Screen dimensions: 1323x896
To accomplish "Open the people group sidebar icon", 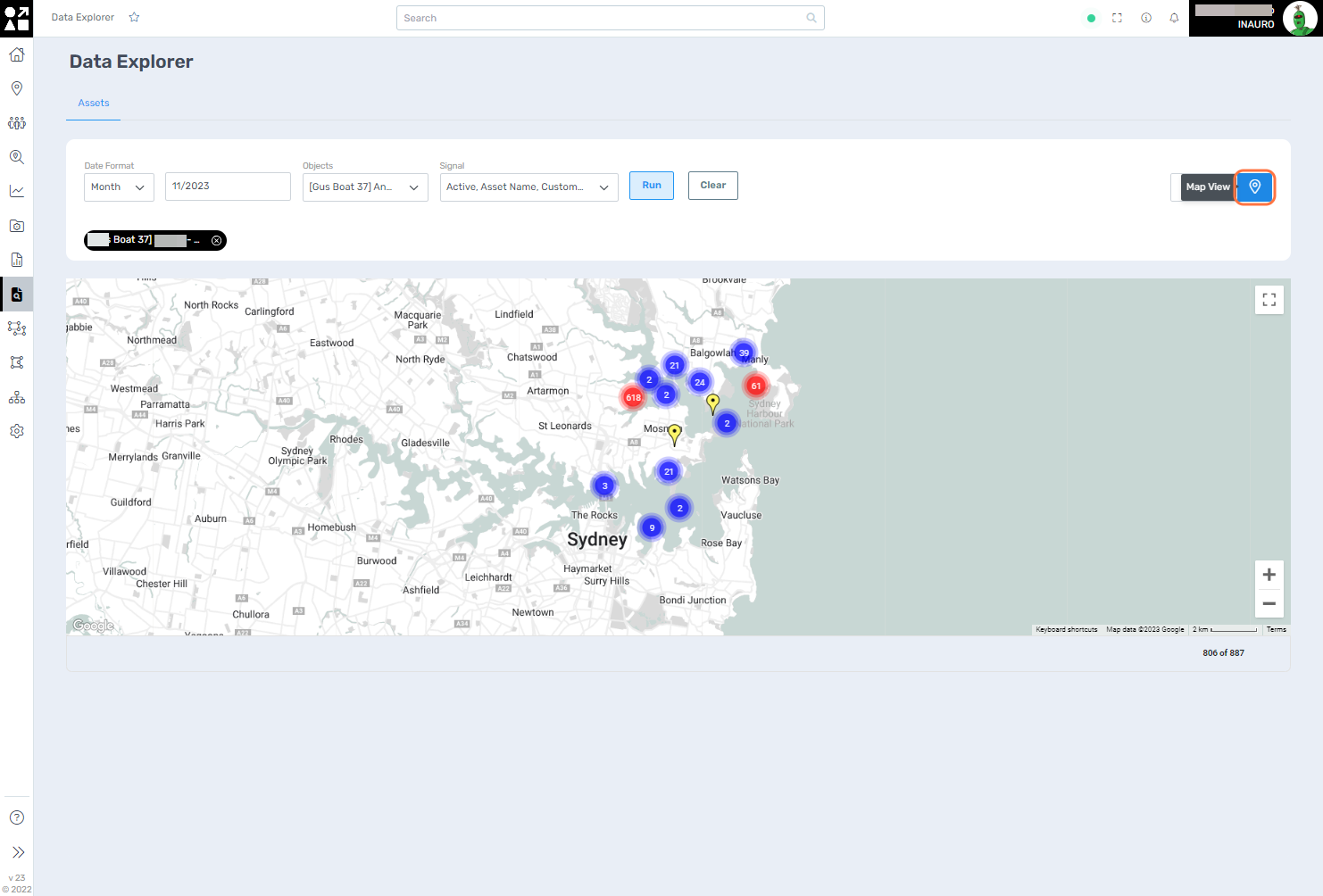I will tap(16, 122).
